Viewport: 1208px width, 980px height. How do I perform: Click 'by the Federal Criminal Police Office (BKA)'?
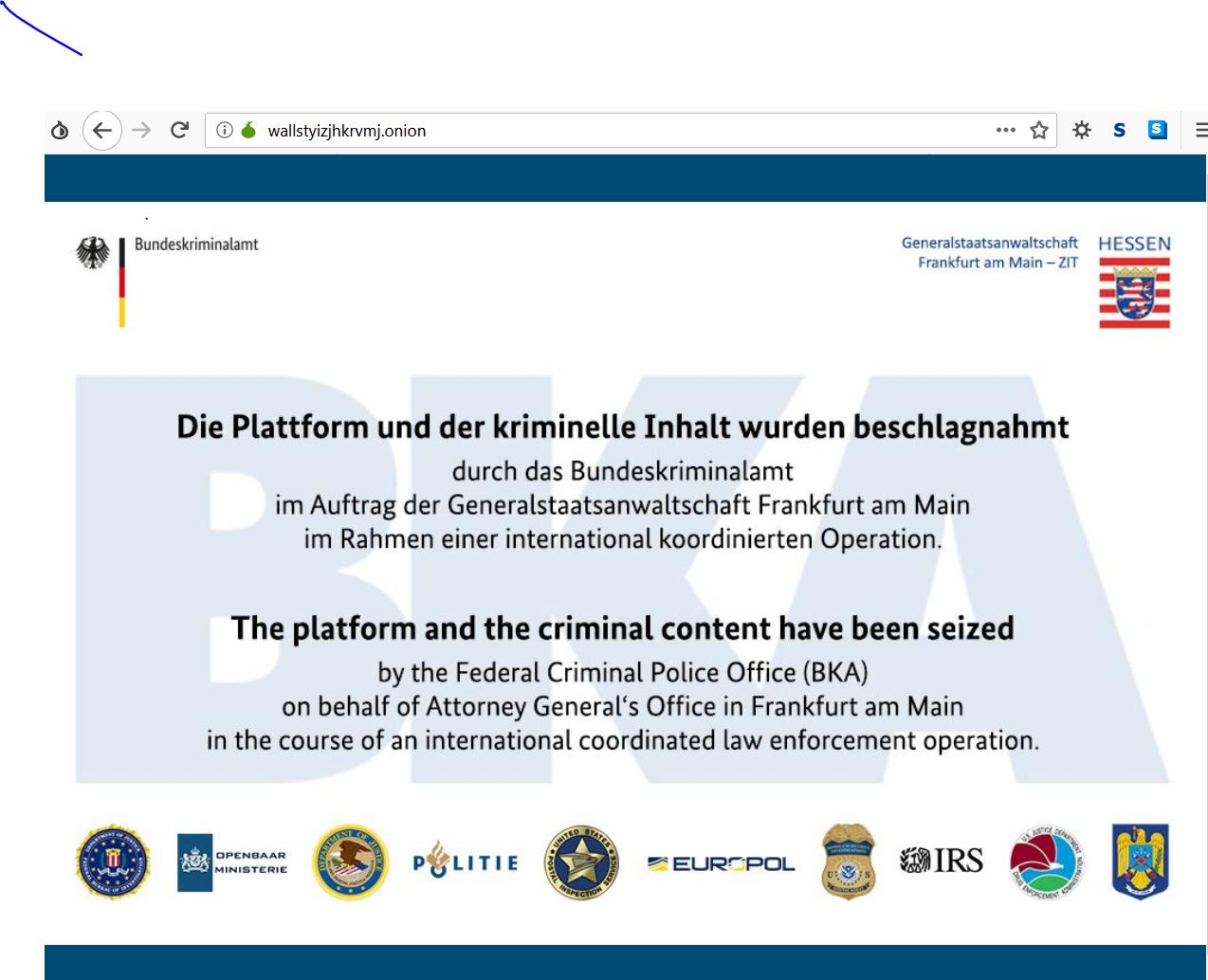623,673
